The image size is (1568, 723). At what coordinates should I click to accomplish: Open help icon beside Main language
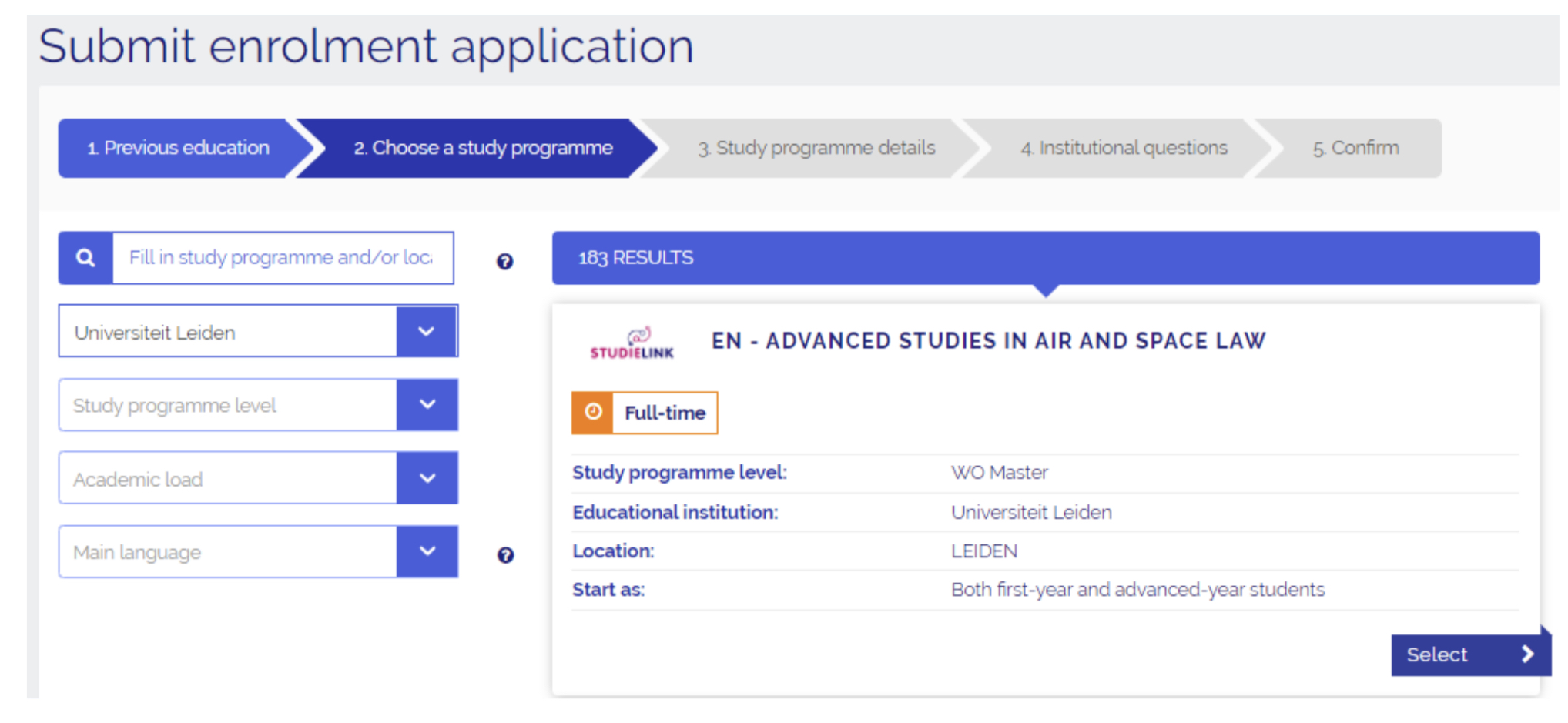[x=505, y=555]
